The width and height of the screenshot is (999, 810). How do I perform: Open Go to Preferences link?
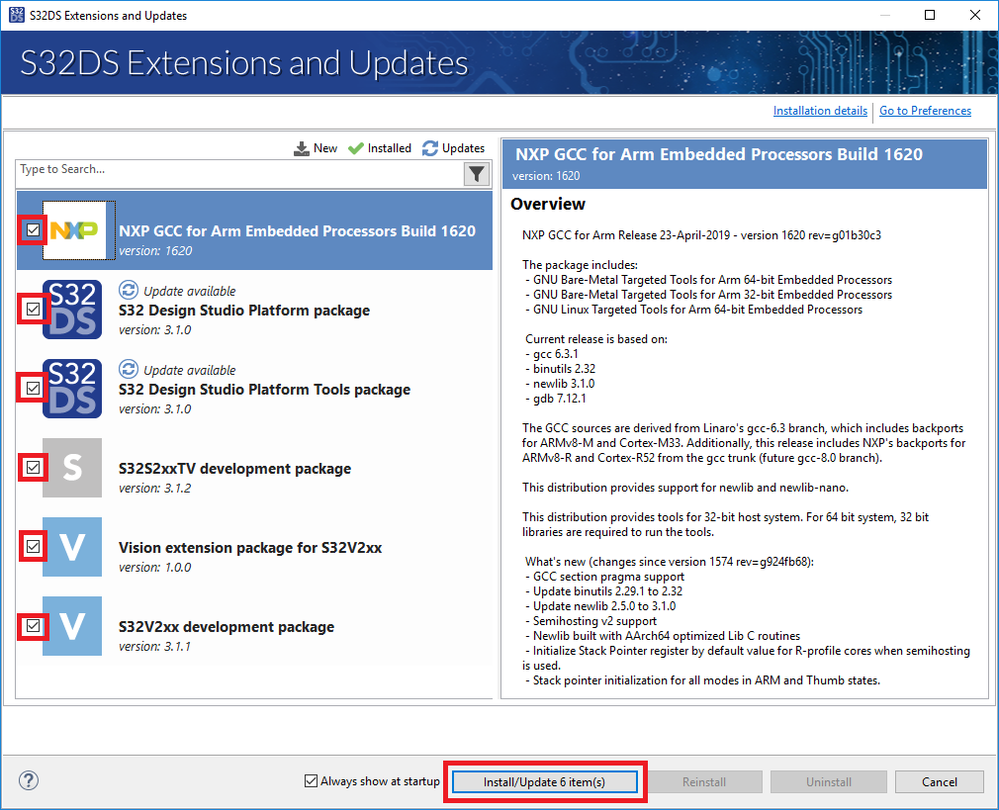(x=925, y=111)
